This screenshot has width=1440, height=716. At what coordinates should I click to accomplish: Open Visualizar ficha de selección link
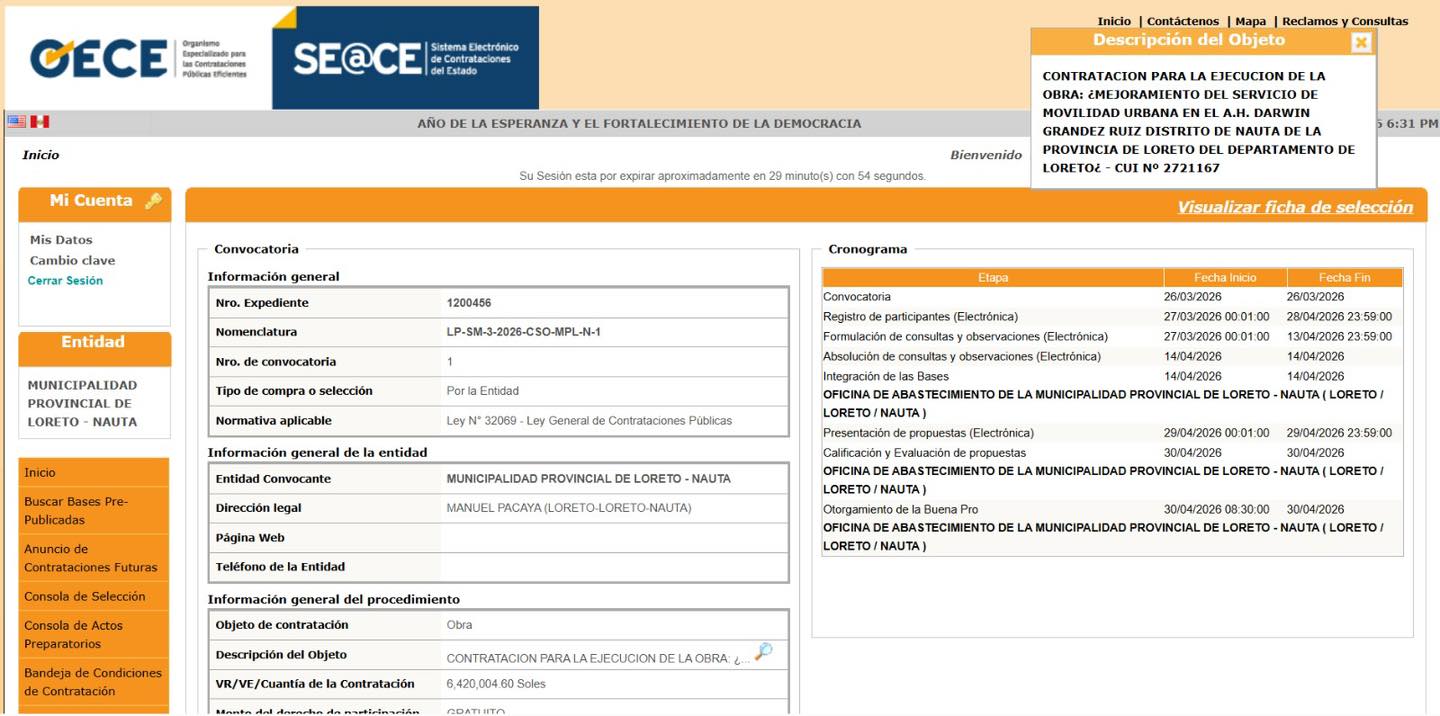1295,207
